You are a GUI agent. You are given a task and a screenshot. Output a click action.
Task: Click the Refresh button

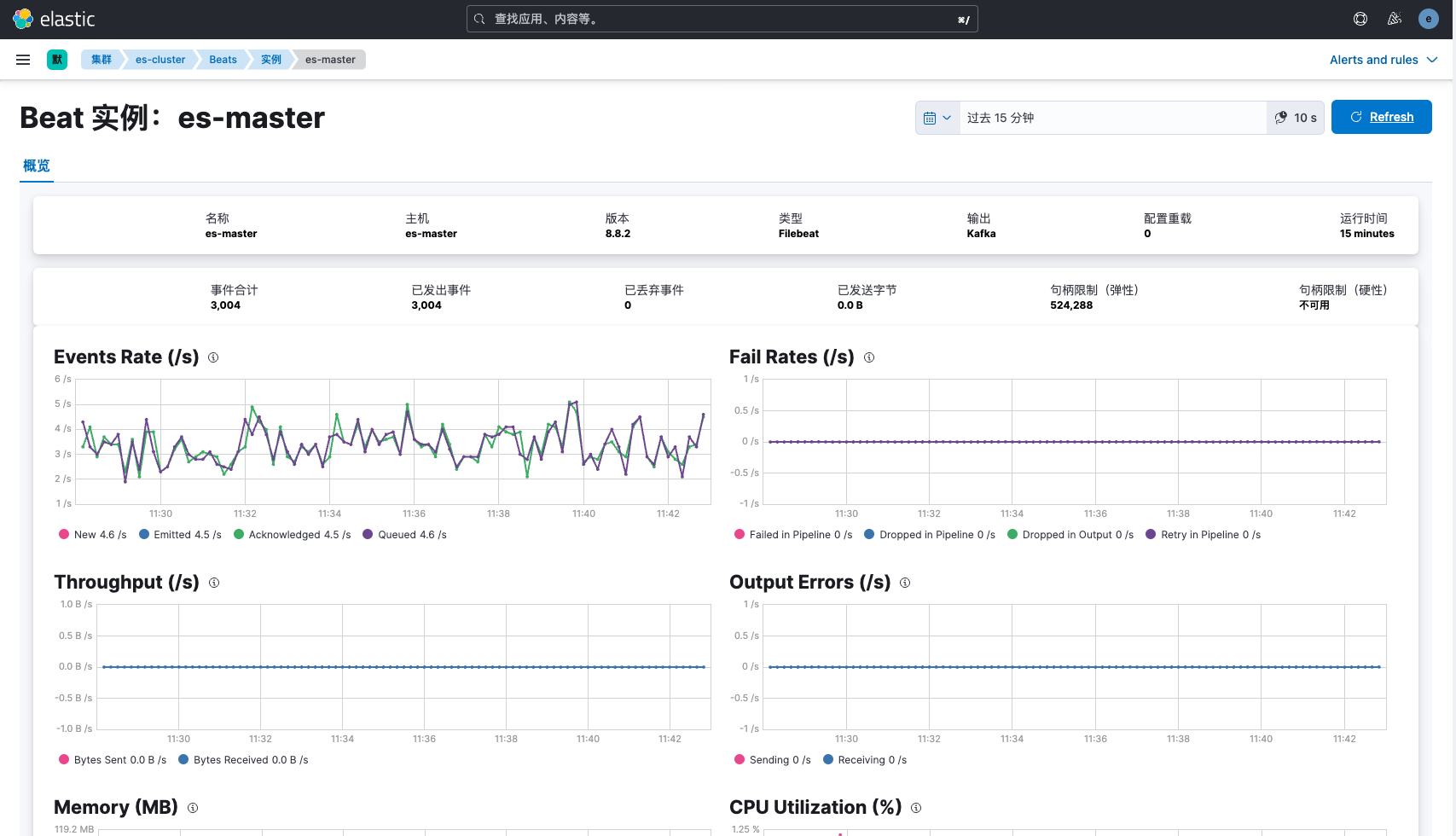point(1382,117)
